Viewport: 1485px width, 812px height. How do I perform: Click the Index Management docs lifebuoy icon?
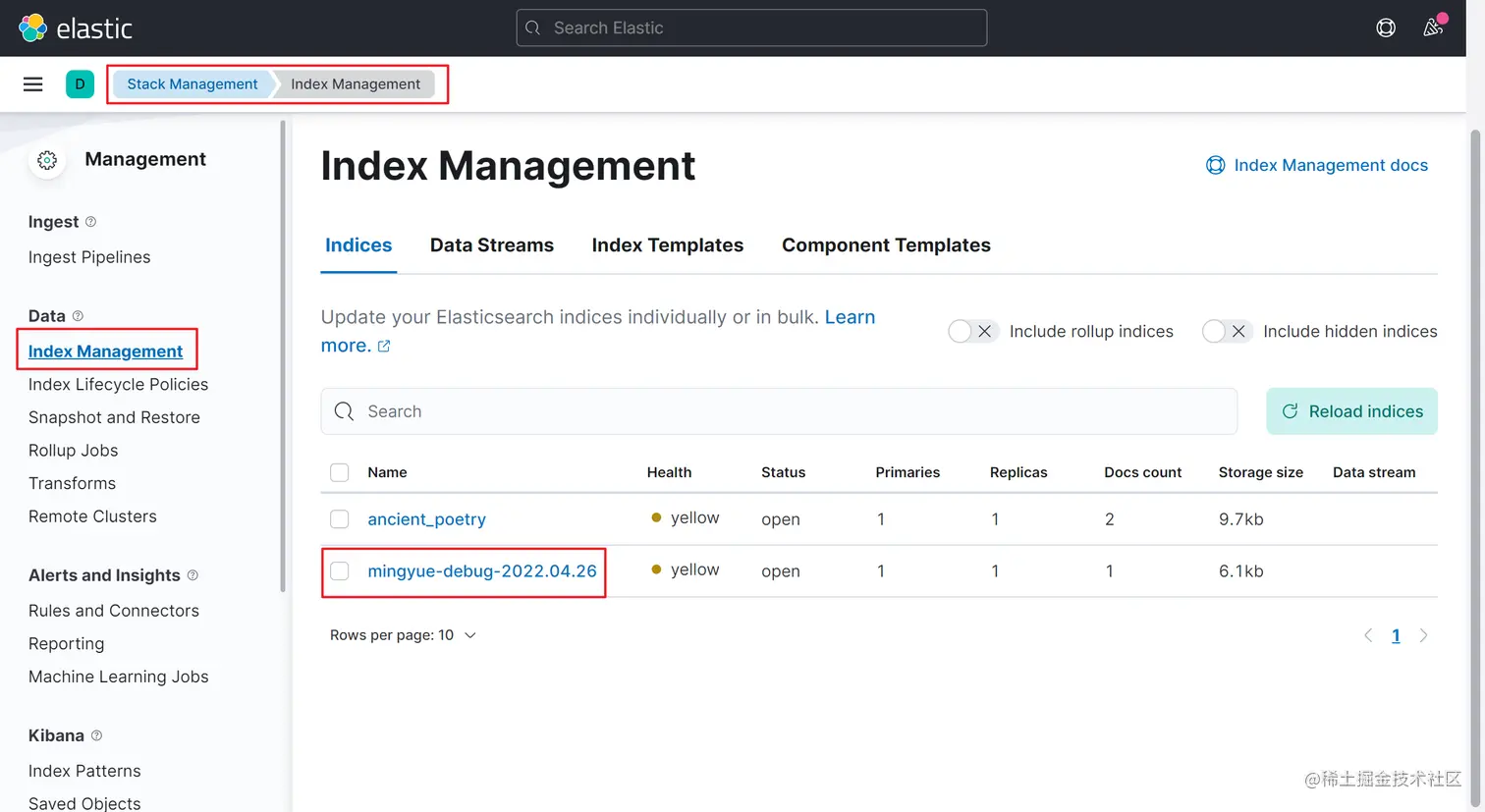[x=1215, y=165]
